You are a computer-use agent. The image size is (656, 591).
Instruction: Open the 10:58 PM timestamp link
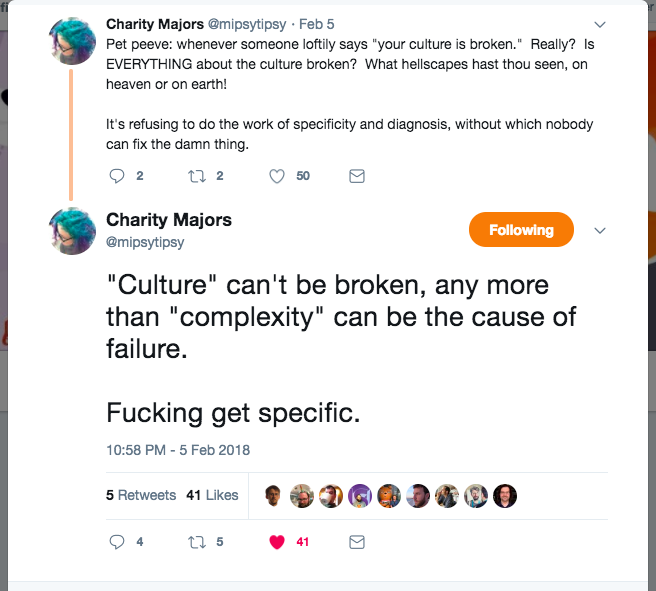(x=178, y=450)
